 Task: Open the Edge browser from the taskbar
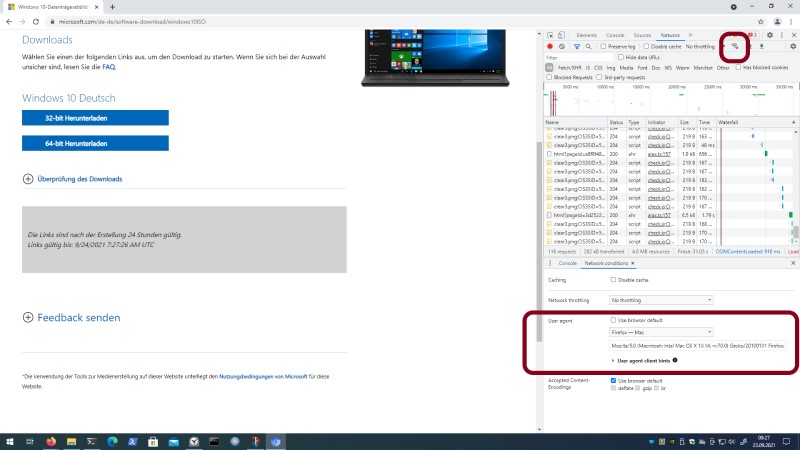[112, 441]
